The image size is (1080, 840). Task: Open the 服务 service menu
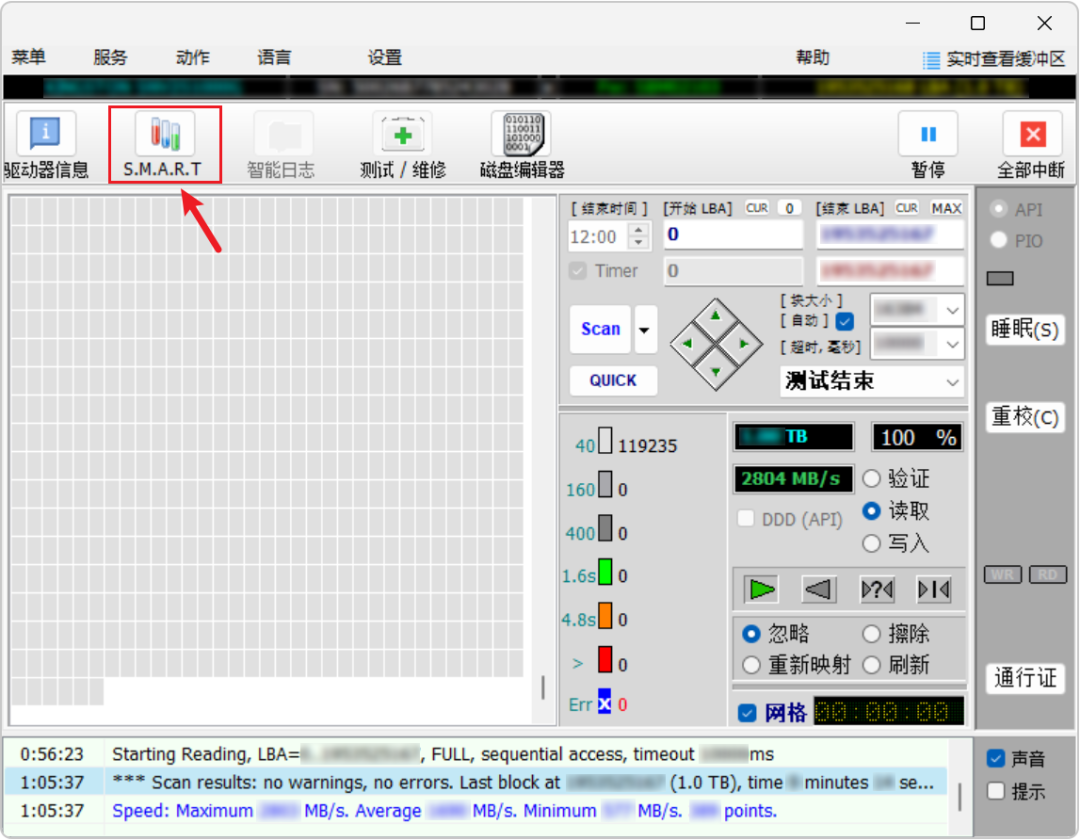(x=110, y=57)
